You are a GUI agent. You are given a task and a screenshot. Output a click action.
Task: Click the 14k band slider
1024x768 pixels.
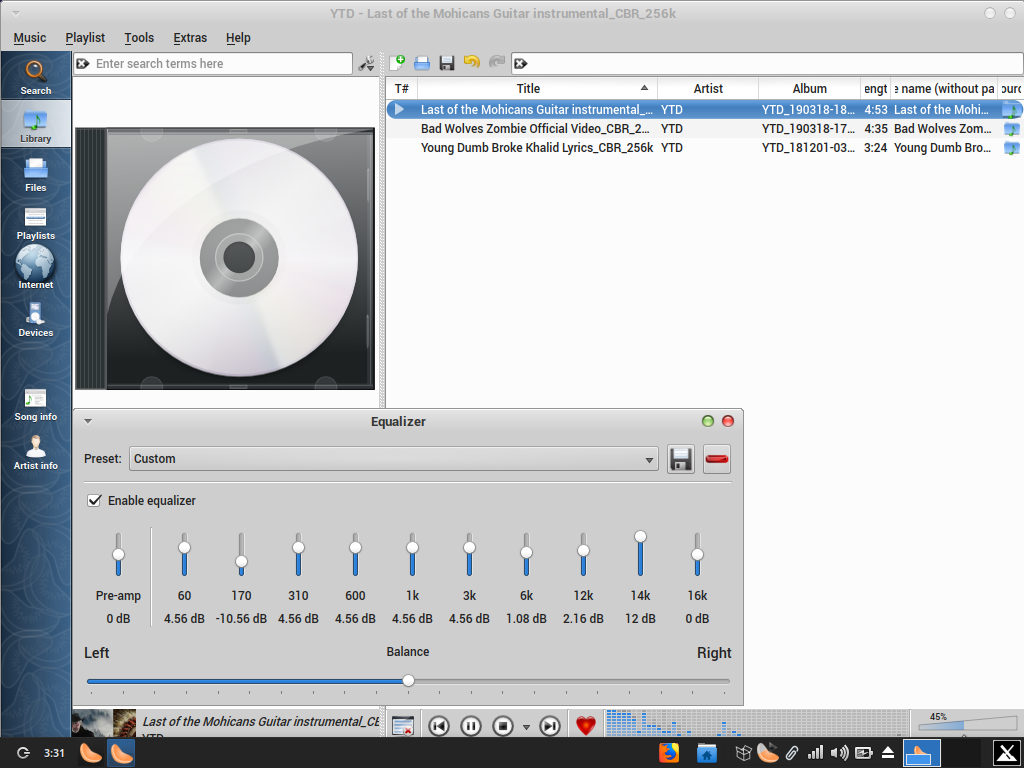pos(640,553)
